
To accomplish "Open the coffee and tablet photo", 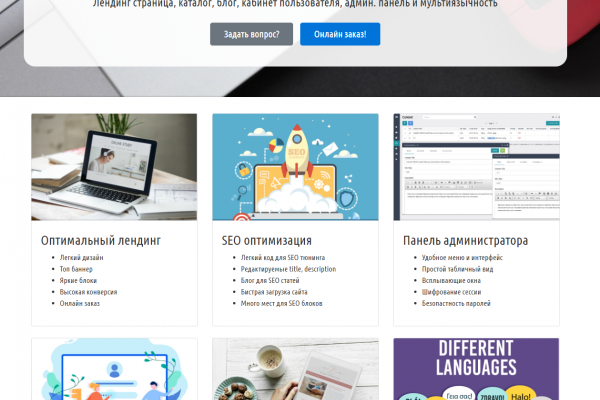I will (295, 369).
